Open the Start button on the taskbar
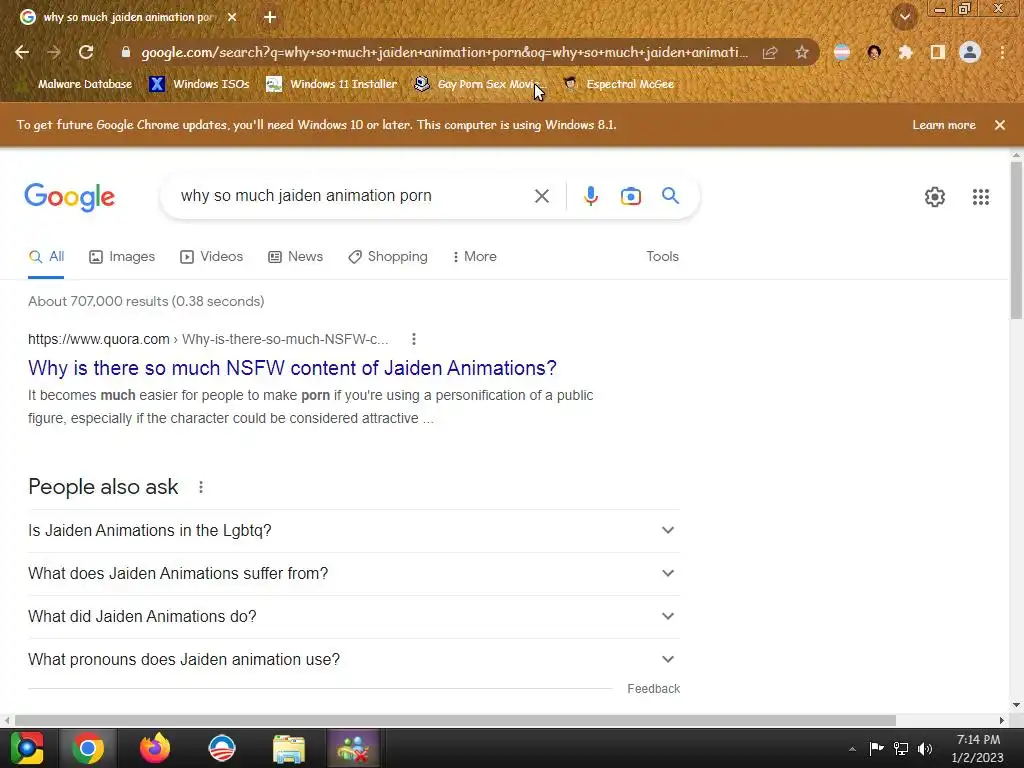Screen dimensions: 1024x768 (x=27, y=748)
